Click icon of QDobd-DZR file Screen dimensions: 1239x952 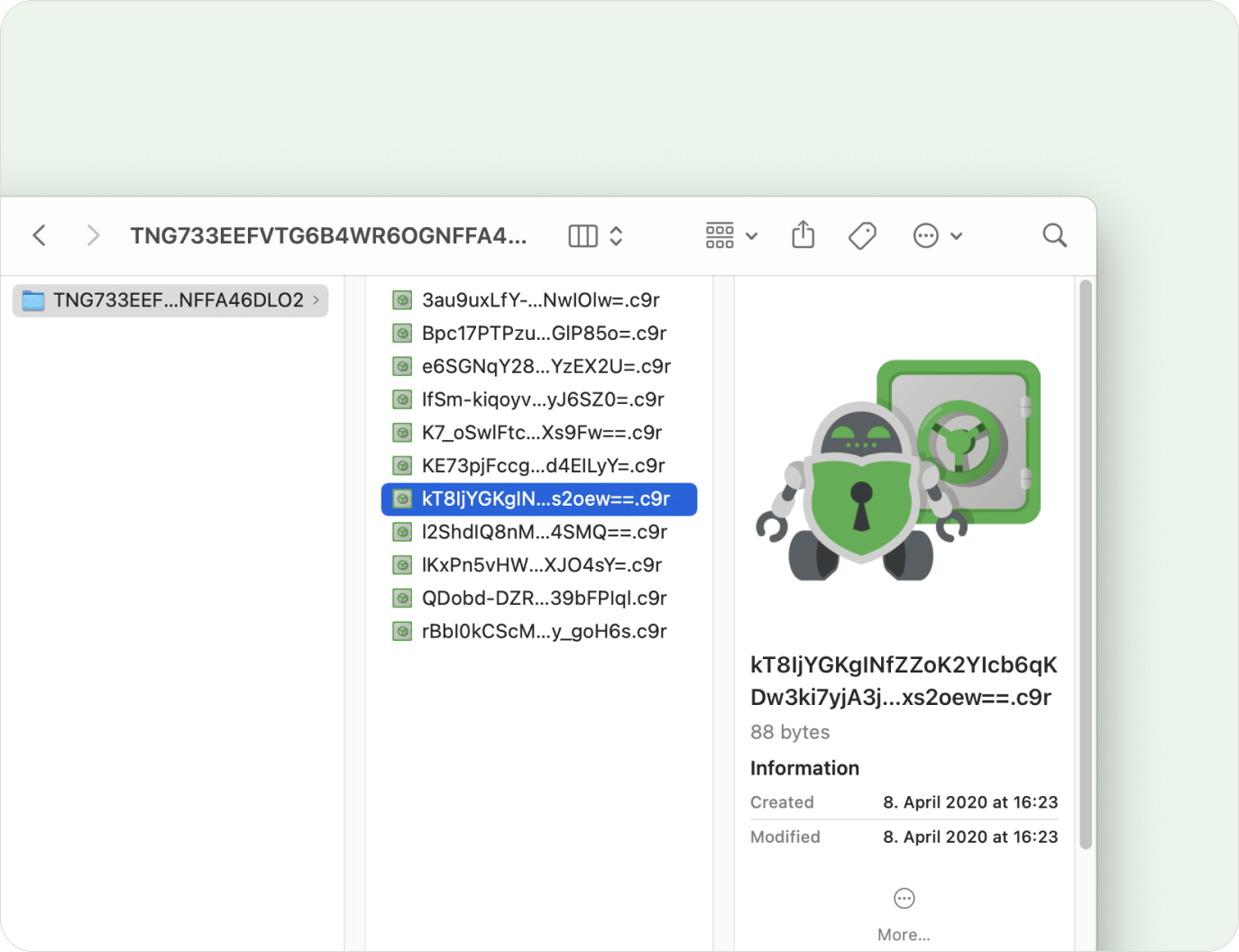(402, 599)
